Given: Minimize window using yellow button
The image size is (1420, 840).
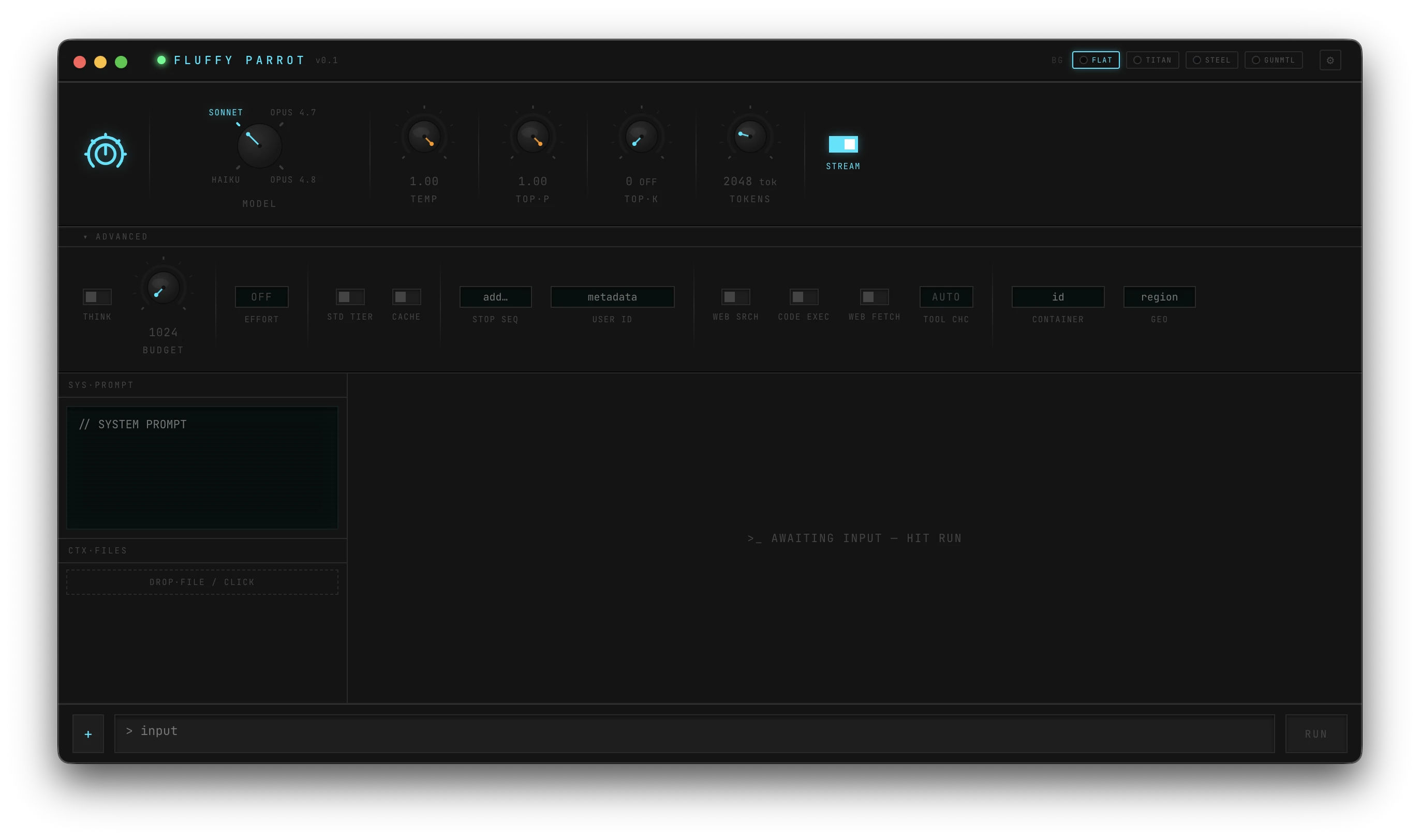Looking at the screenshot, I should 100,62.
